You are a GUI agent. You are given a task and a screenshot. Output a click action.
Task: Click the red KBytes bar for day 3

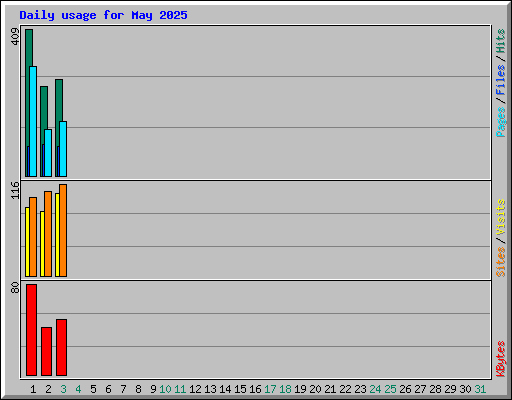coord(61,347)
